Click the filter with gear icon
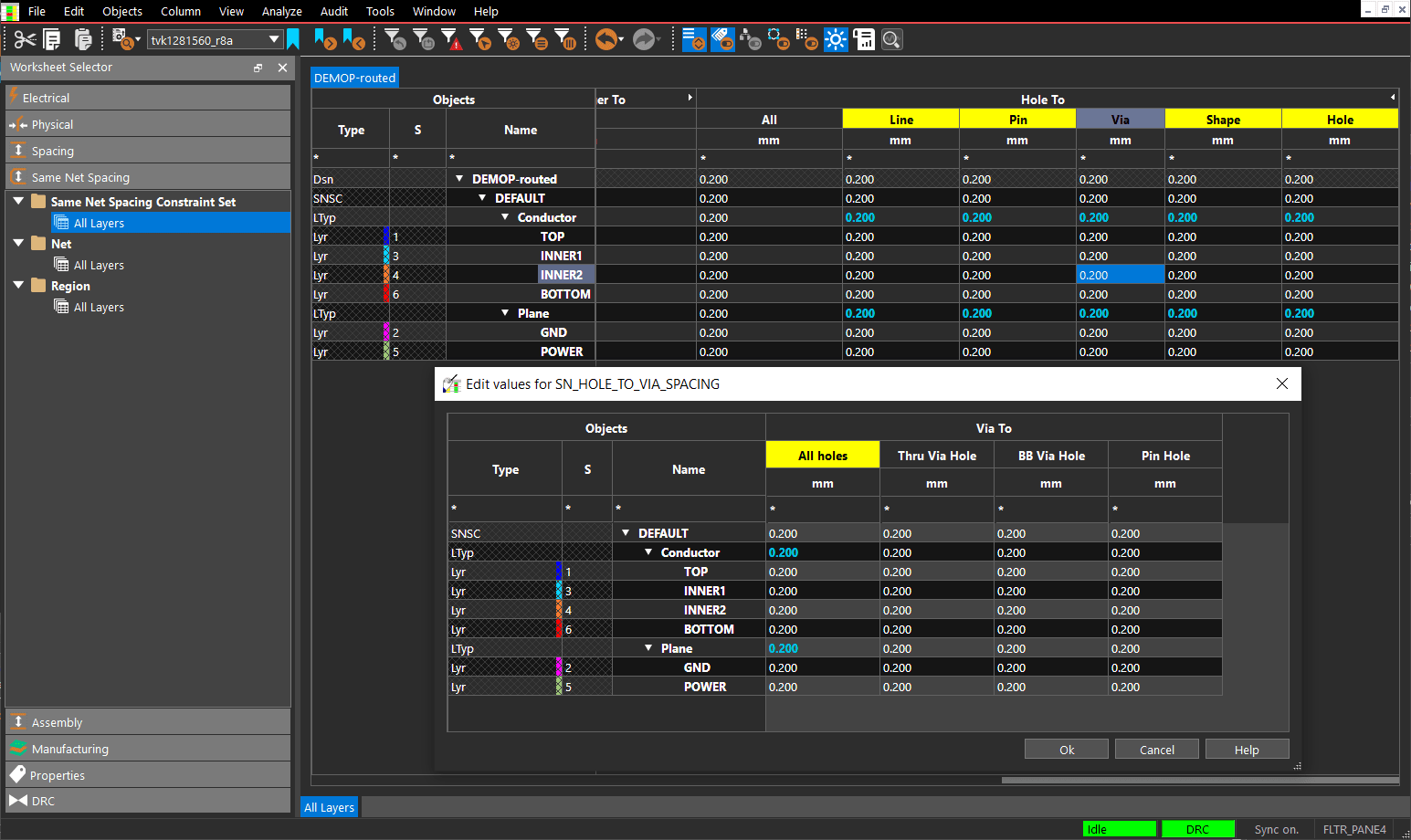Screen dimensions: 1411x840 tap(509, 39)
